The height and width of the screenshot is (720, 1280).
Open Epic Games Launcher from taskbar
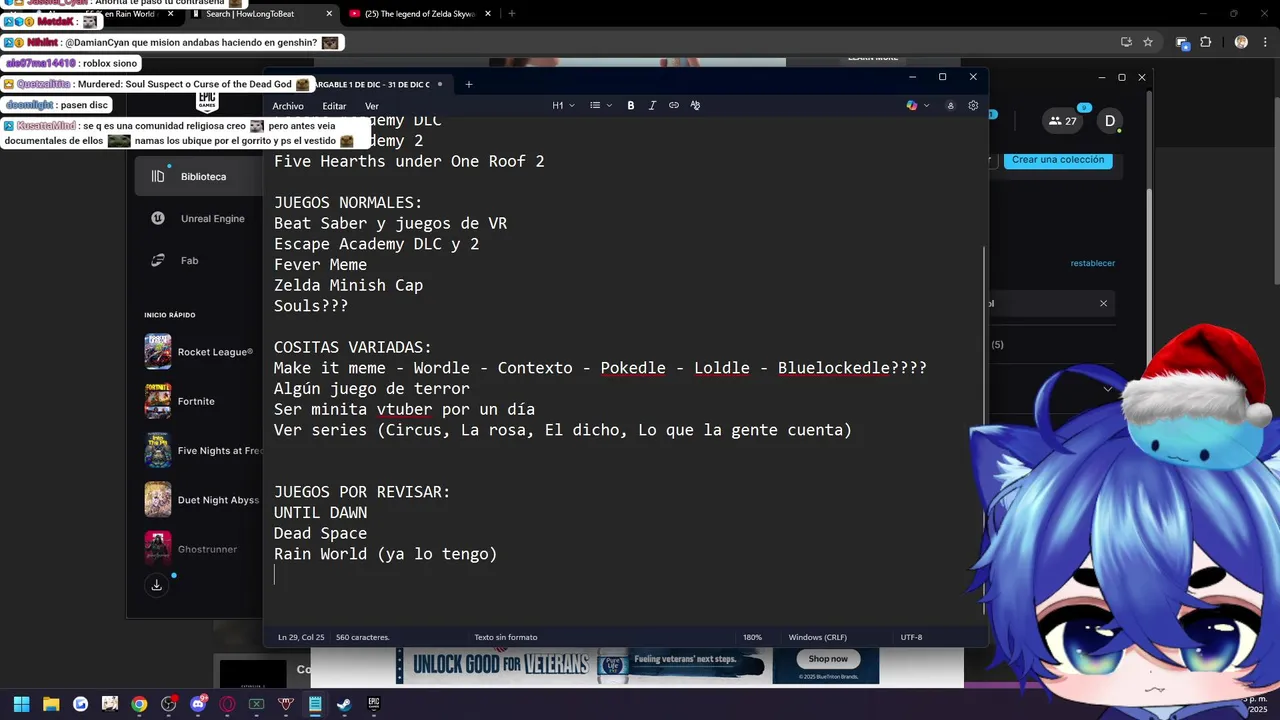pos(374,704)
